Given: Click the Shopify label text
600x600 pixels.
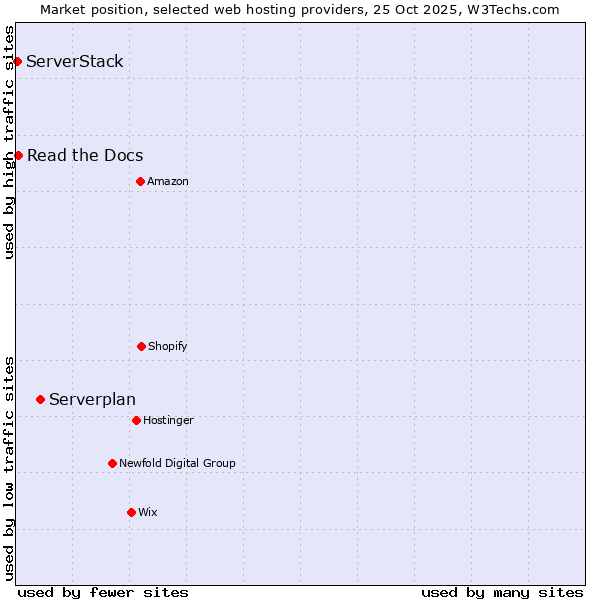Looking at the screenshot, I should tap(168, 346).
